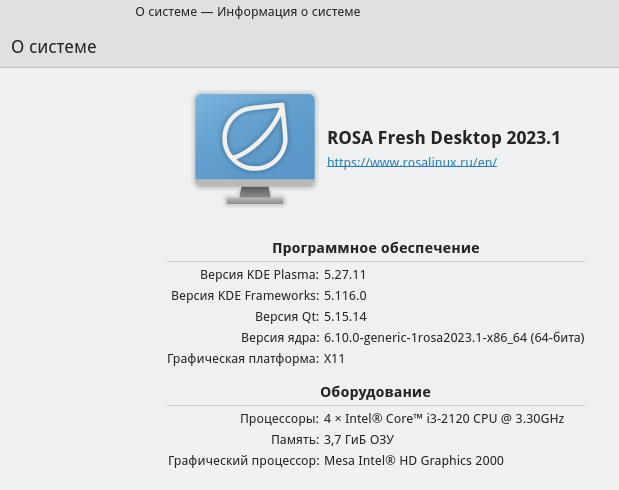Click the 'Программное обеспечение' section header
Viewport: 619px width, 490px height.
(x=376, y=248)
